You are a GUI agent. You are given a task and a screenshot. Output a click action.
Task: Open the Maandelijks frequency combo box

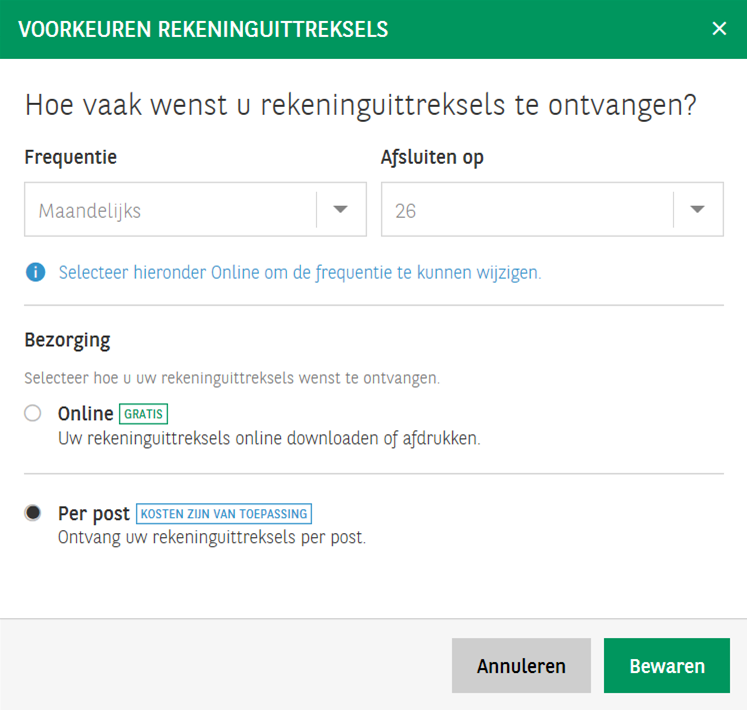coord(170,210)
